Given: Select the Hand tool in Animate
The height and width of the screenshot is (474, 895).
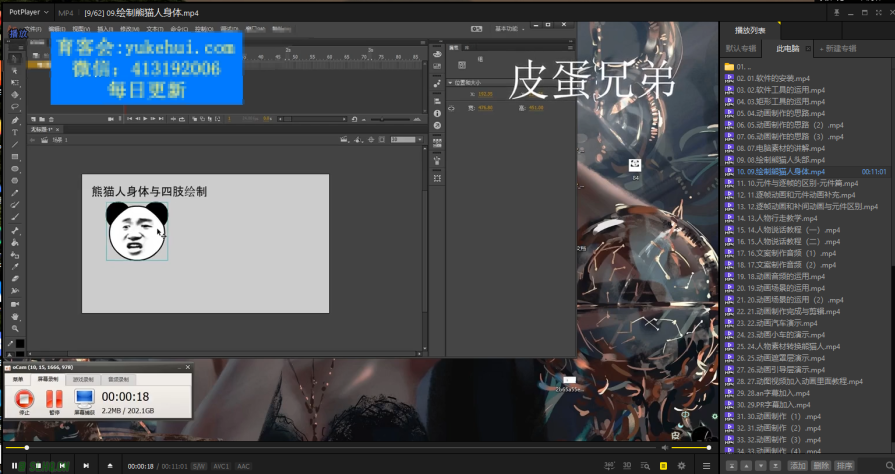Looking at the screenshot, I should coord(15,316).
